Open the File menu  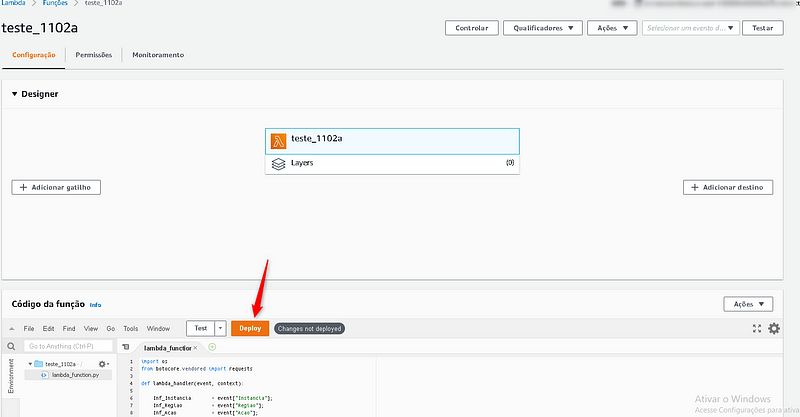tap(29, 329)
